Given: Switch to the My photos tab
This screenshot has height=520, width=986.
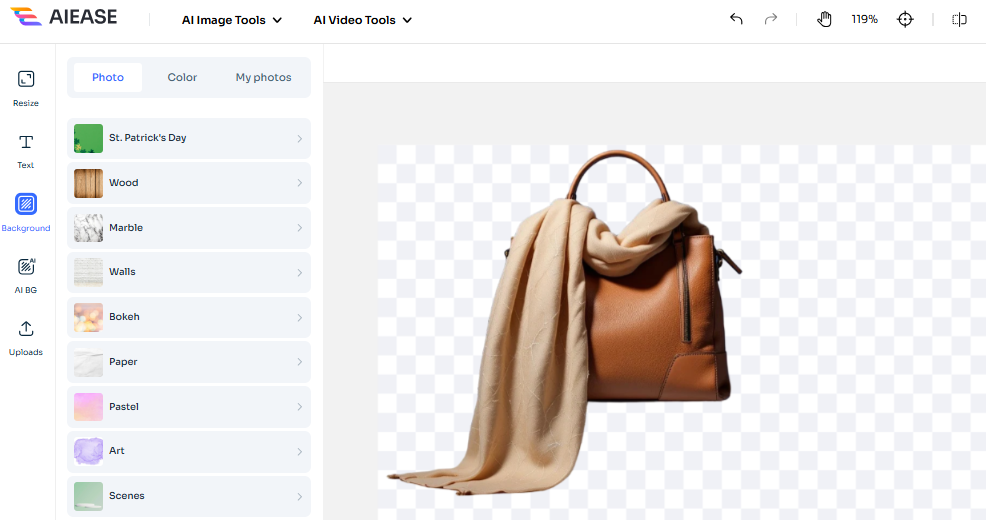Looking at the screenshot, I should point(263,77).
